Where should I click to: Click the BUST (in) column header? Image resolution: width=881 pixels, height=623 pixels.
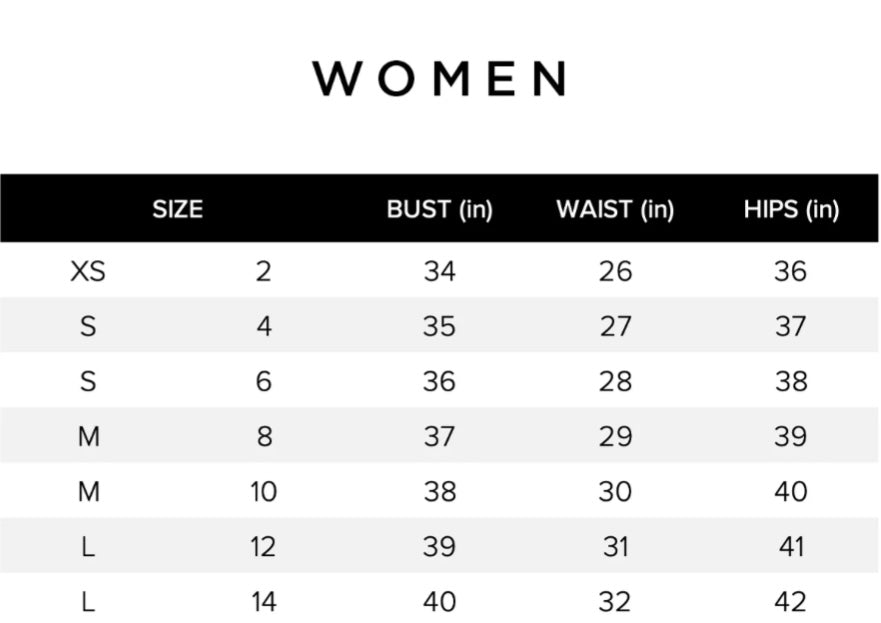point(440,209)
